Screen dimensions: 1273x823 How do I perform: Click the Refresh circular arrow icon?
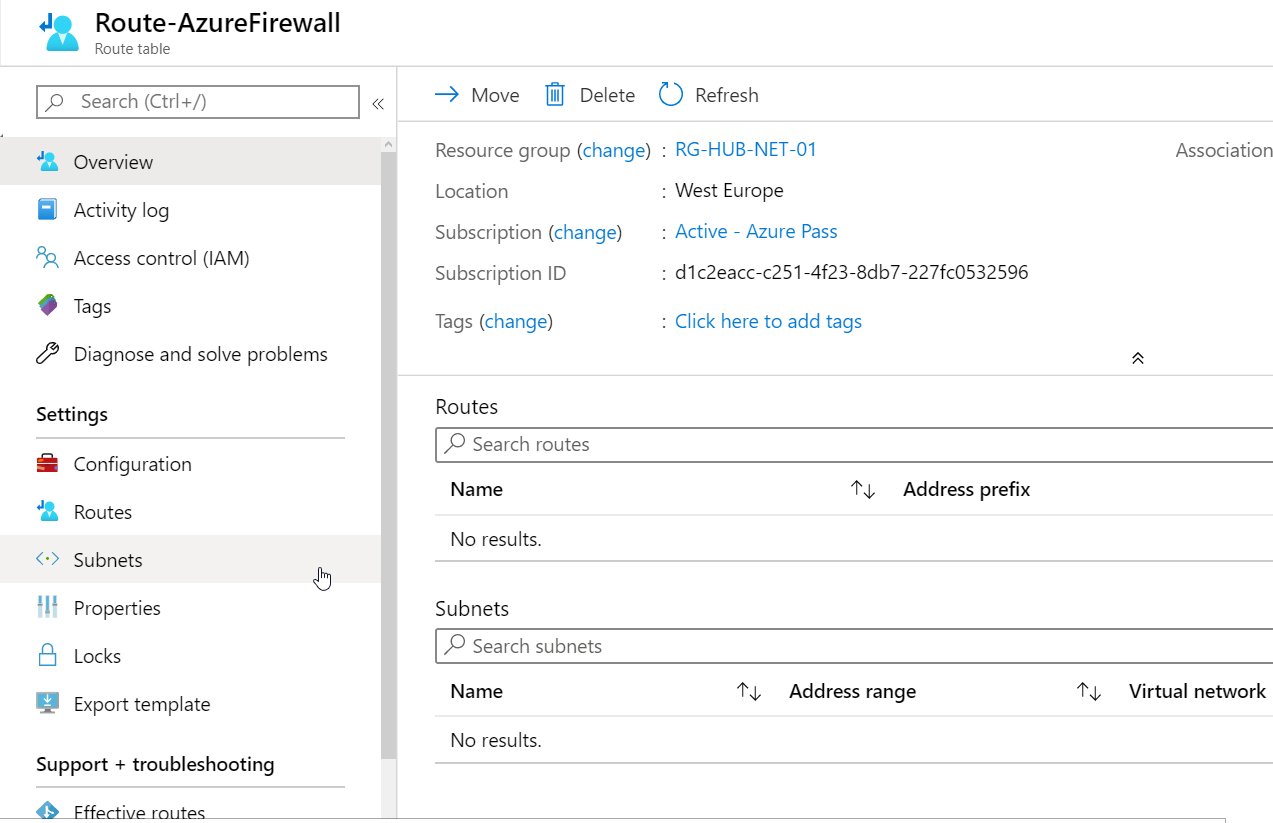pos(670,94)
